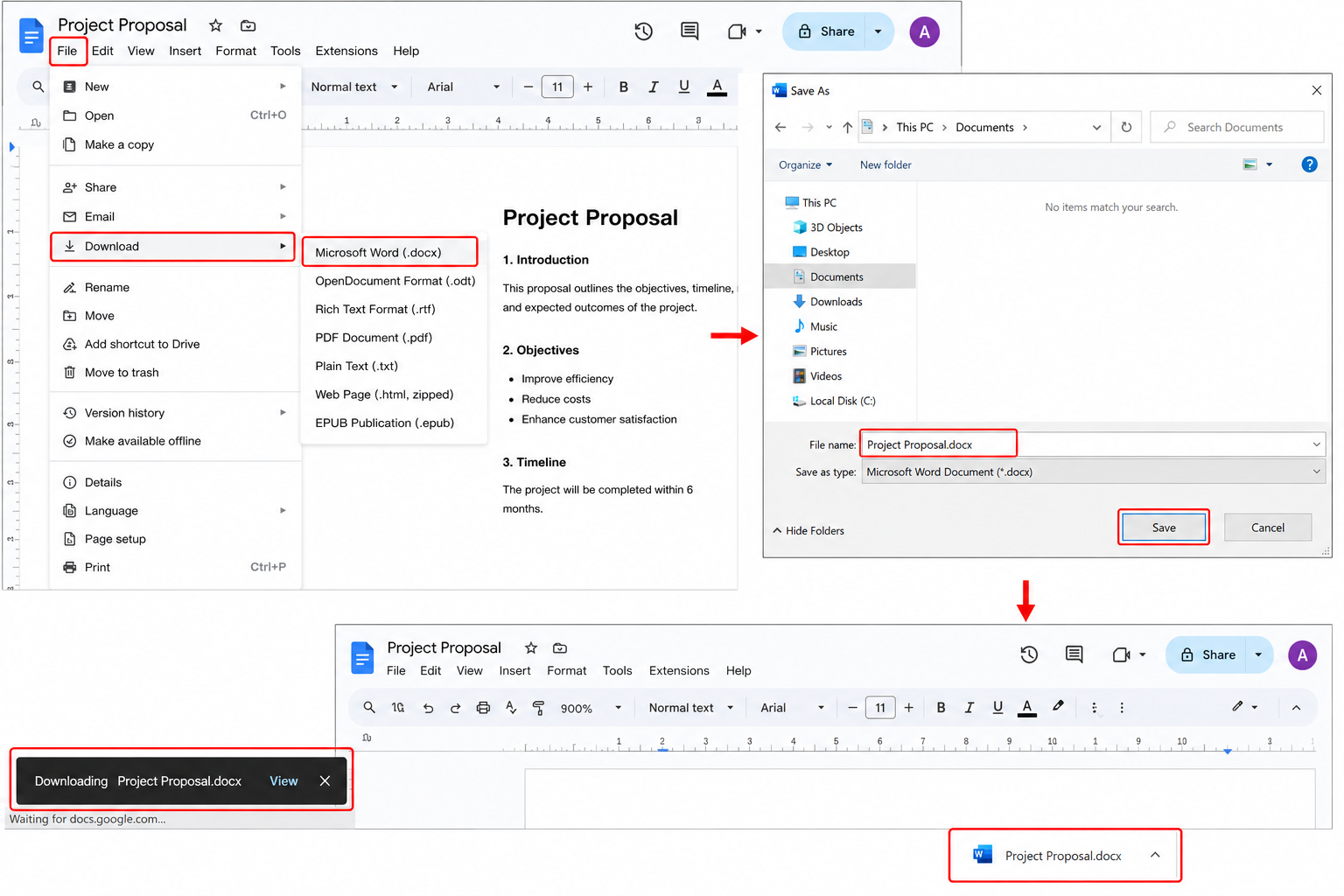Increase font size in the top Docs toolbar
The width and height of the screenshot is (1344, 896).
click(588, 87)
